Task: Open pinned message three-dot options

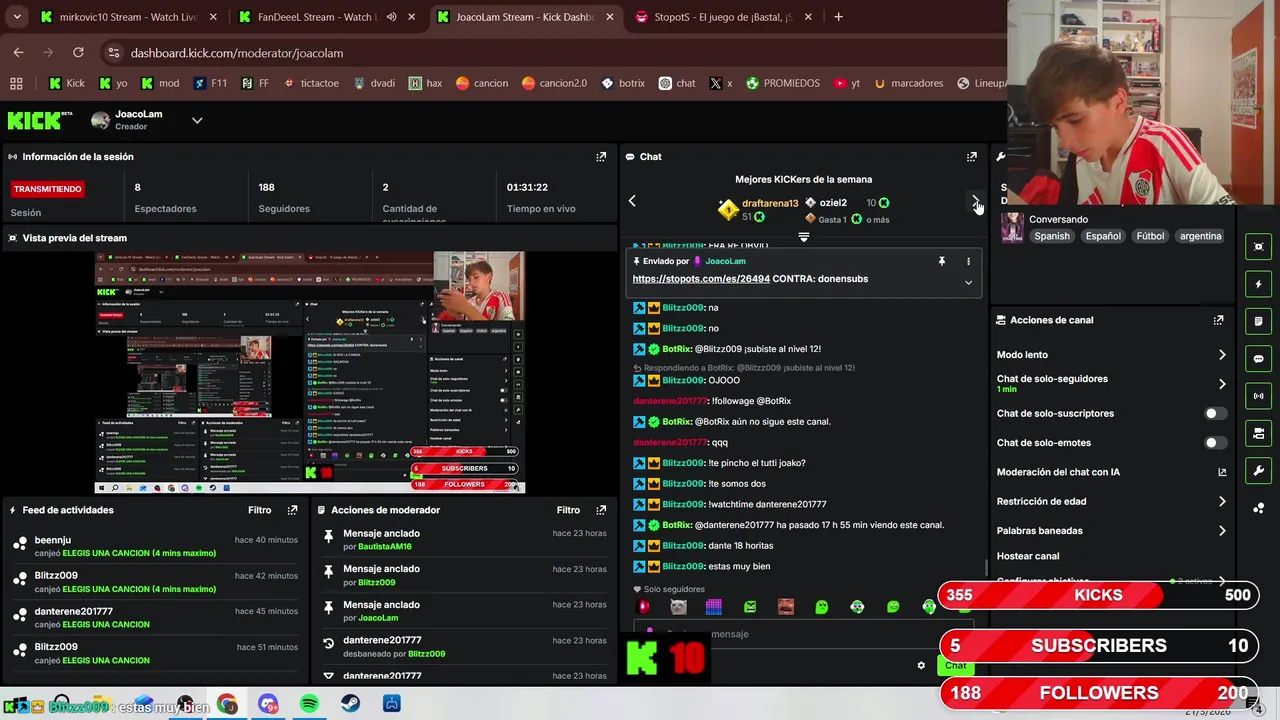Action: [968, 261]
